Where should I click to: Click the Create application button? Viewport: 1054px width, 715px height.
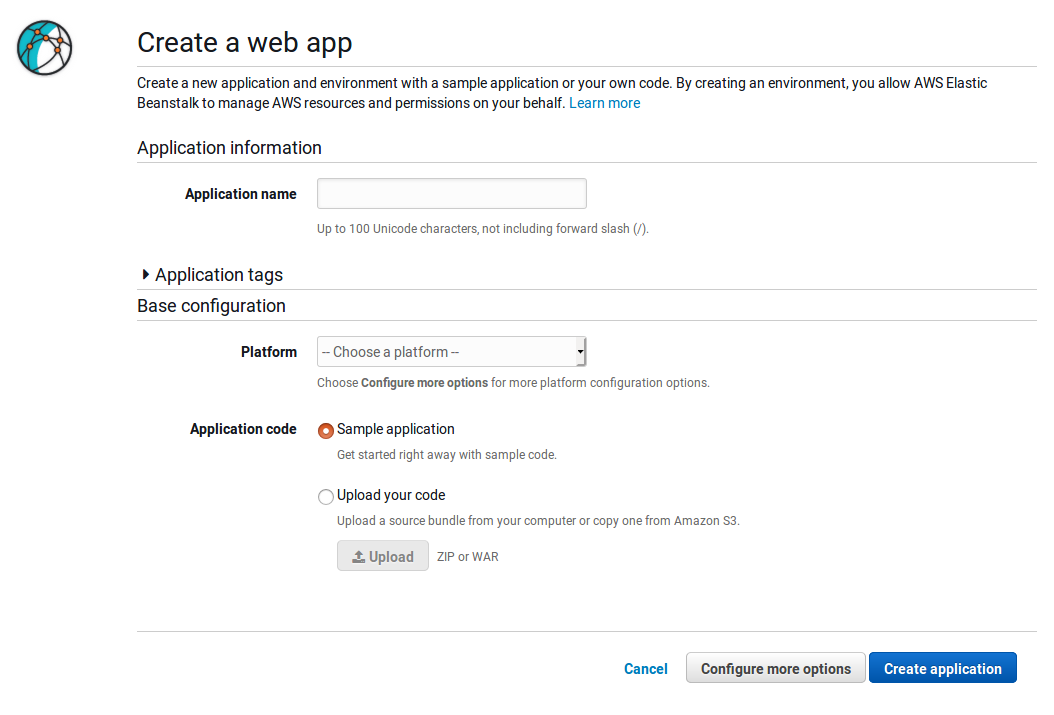tap(942, 669)
